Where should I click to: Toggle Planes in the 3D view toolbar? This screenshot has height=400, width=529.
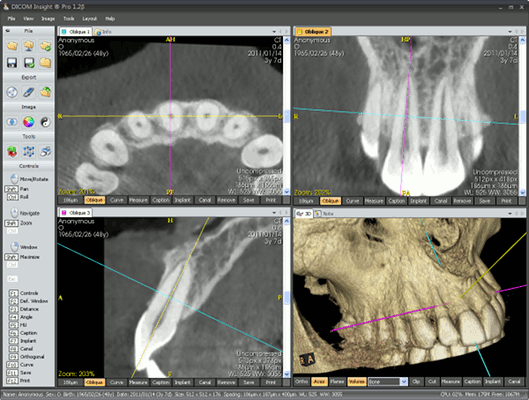pos(337,381)
